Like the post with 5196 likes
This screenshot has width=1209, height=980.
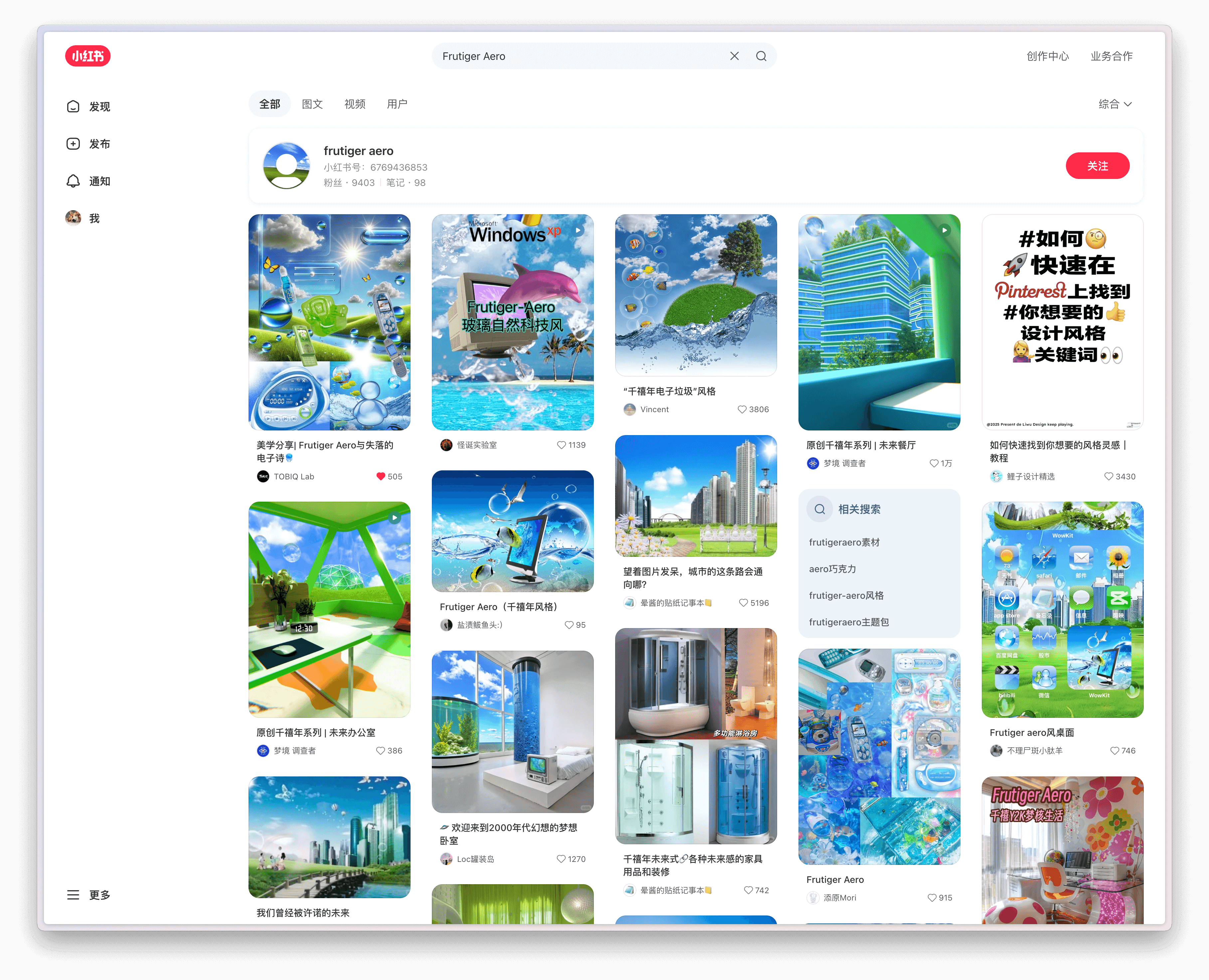click(743, 603)
